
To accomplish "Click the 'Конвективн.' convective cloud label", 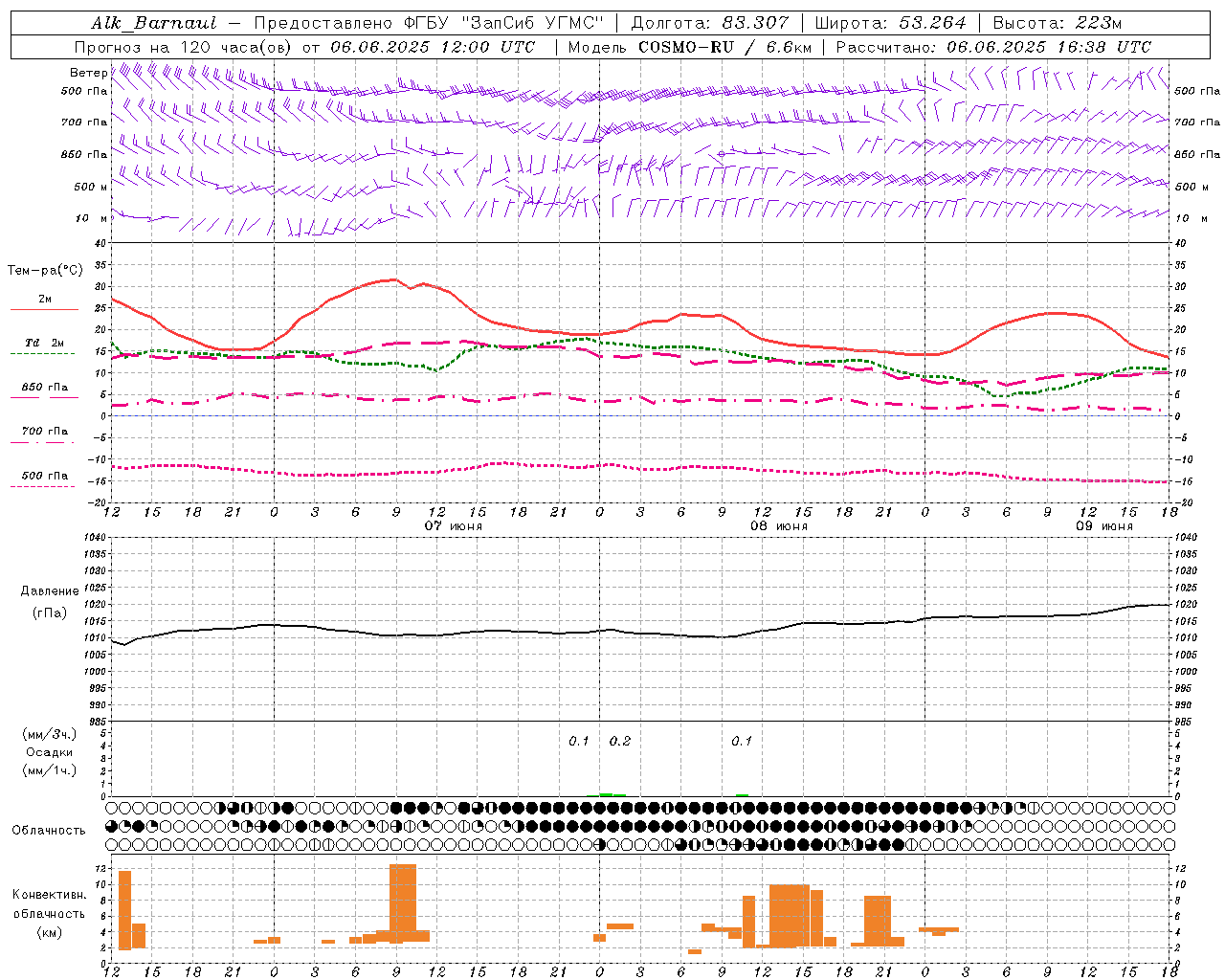I will coord(49,895).
